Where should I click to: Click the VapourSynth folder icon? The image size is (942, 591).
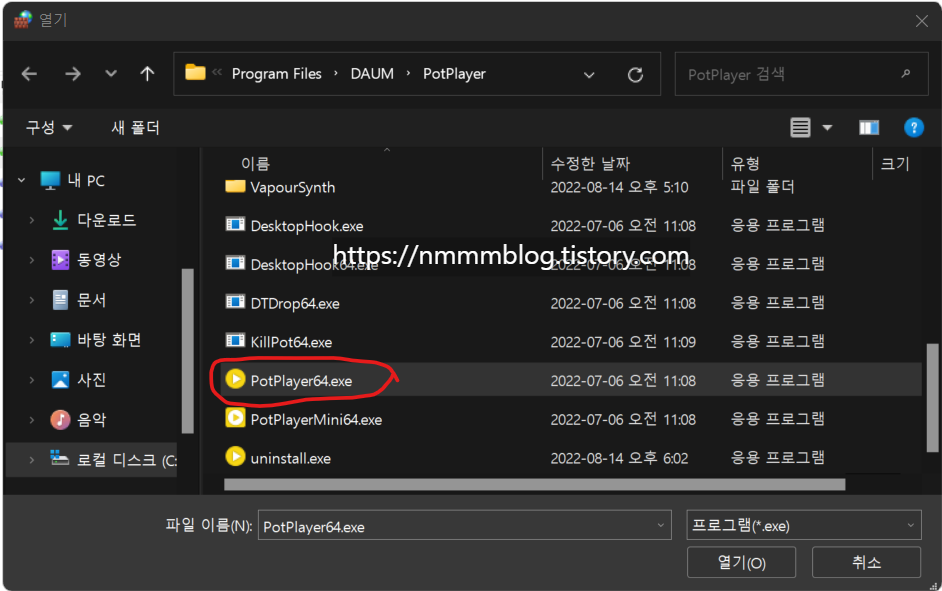click(x=235, y=186)
